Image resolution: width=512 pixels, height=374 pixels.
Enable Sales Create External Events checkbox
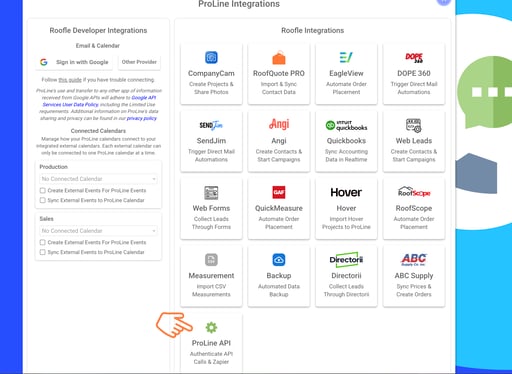42,242
